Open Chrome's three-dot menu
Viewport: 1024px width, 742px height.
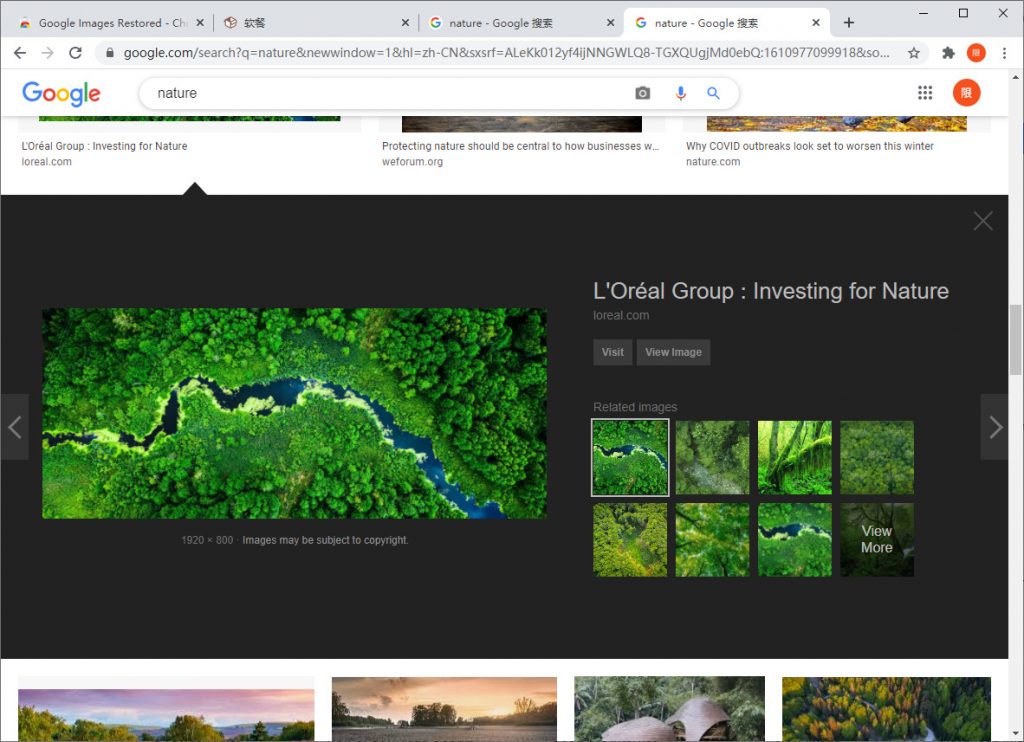(x=1004, y=53)
